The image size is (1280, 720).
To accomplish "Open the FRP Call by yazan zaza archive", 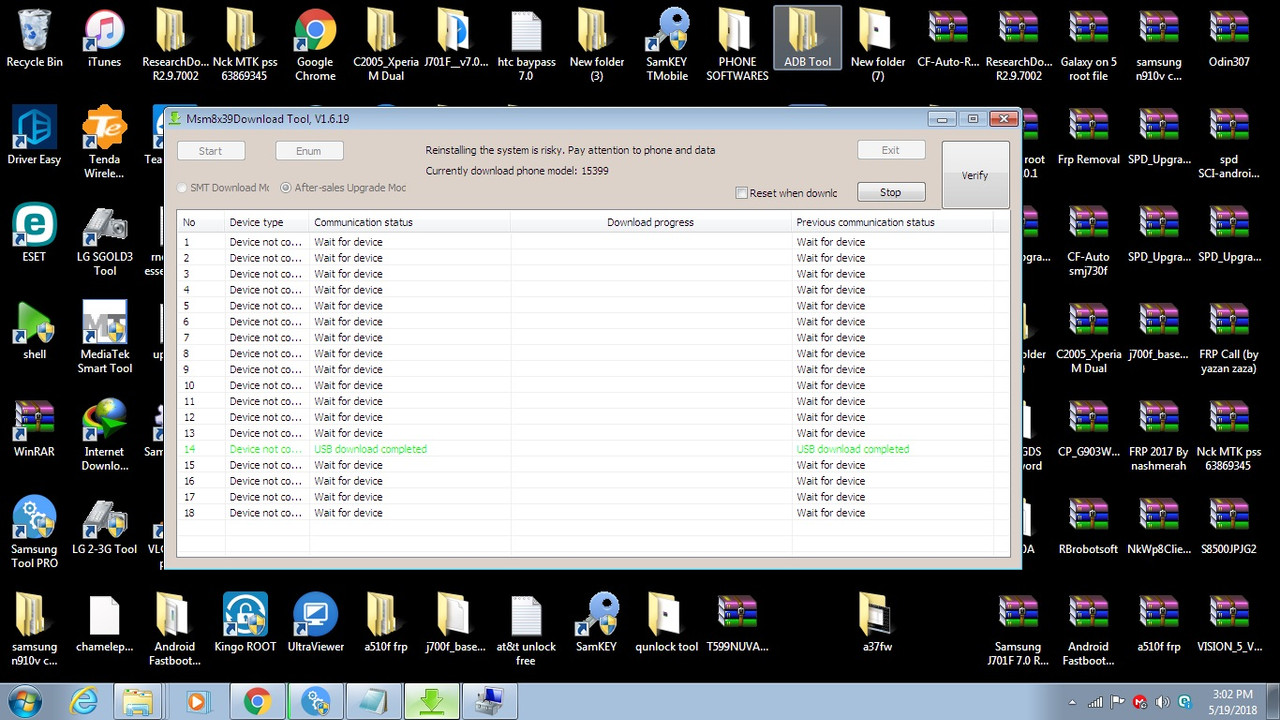I will pos(1229,337).
